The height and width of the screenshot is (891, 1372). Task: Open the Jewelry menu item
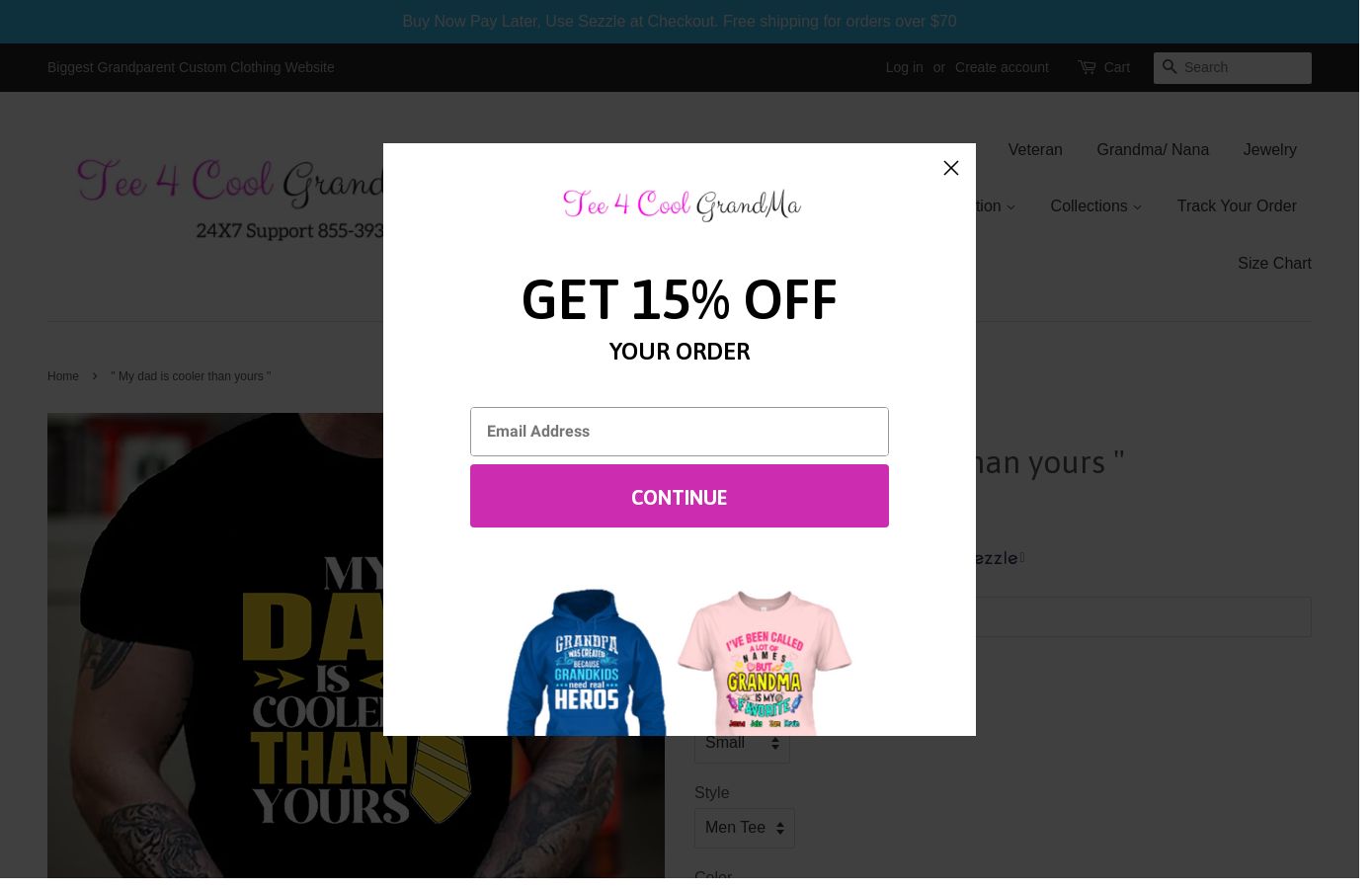tap(1268, 150)
